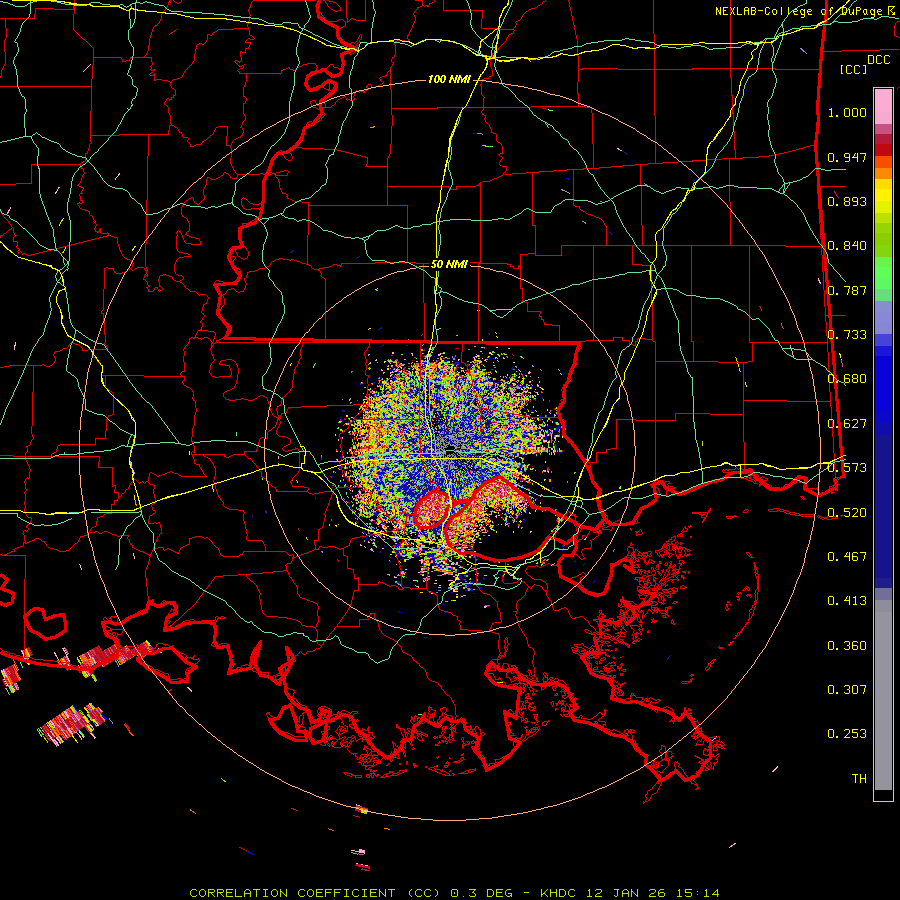Viewport: 900px width, 900px height.
Task: Click the 0.733 color scale value
Action: (x=847, y=335)
